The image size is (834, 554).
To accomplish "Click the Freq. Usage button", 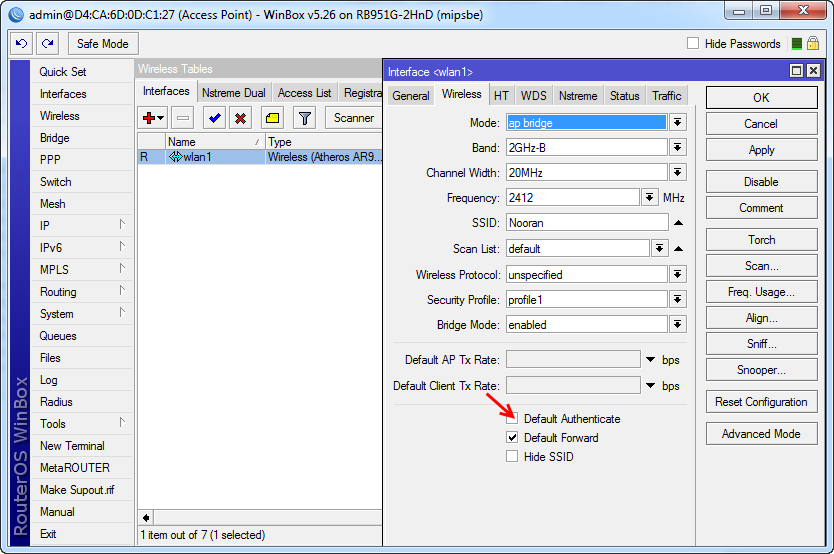I will click(x=761, y=292).
